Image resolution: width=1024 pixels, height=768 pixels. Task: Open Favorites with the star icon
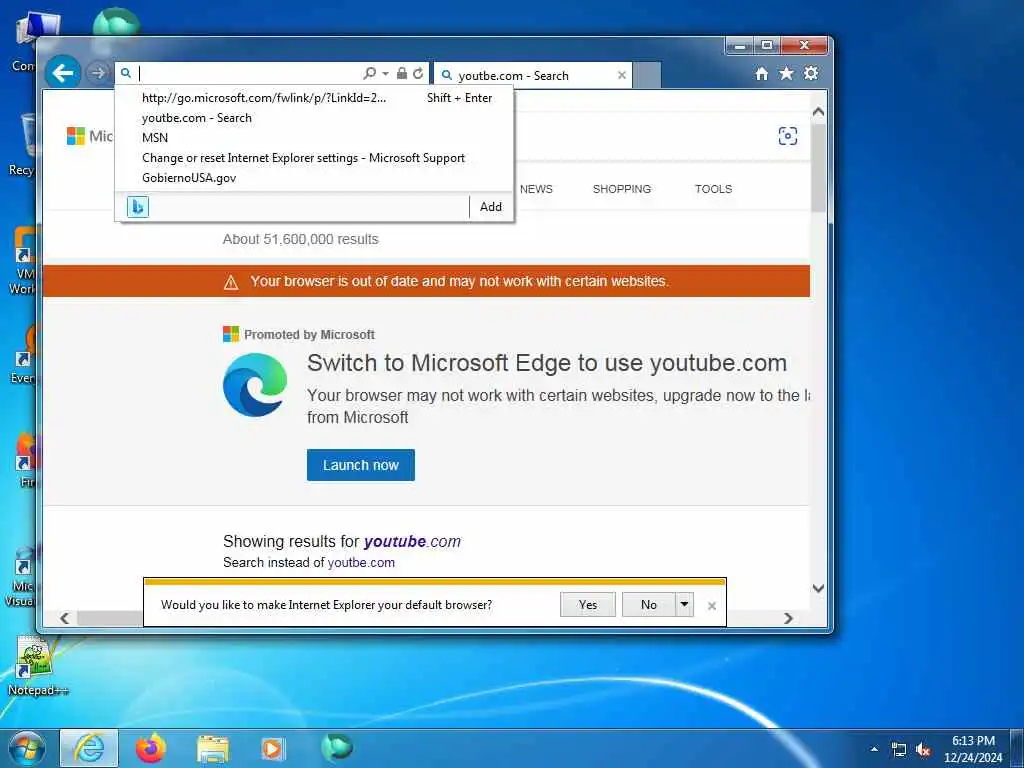[x=786, y=73]
